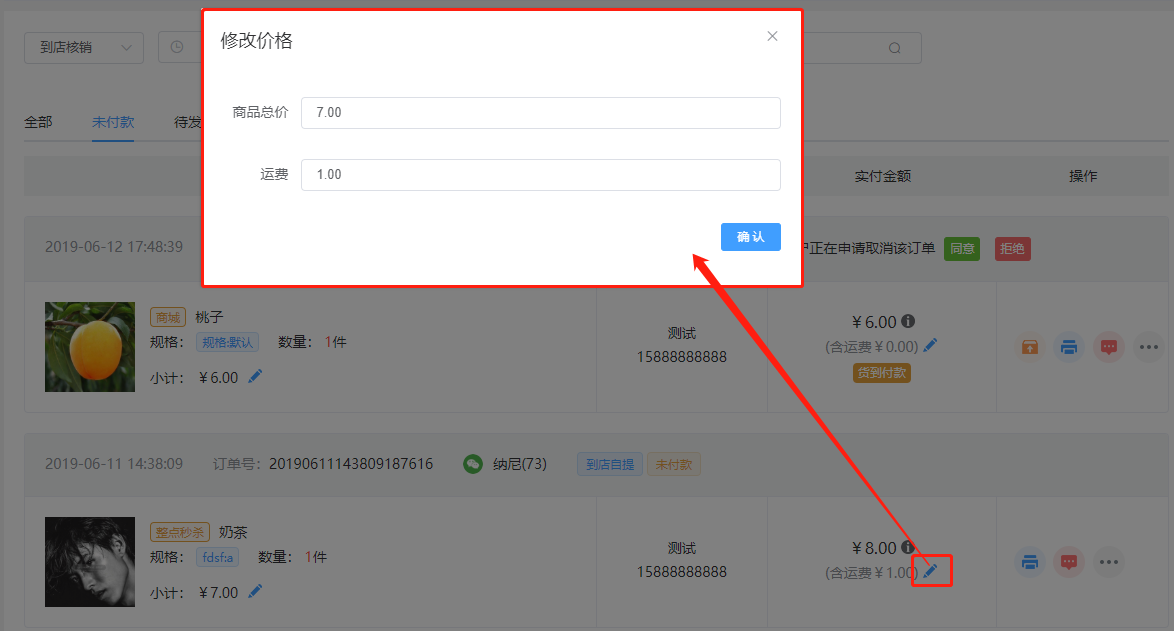This screenshot has width=1174, height=631.
Task: Click the orange ship icon for 桃子 order
Action: pyautogui.click(x=1029, y=347)
